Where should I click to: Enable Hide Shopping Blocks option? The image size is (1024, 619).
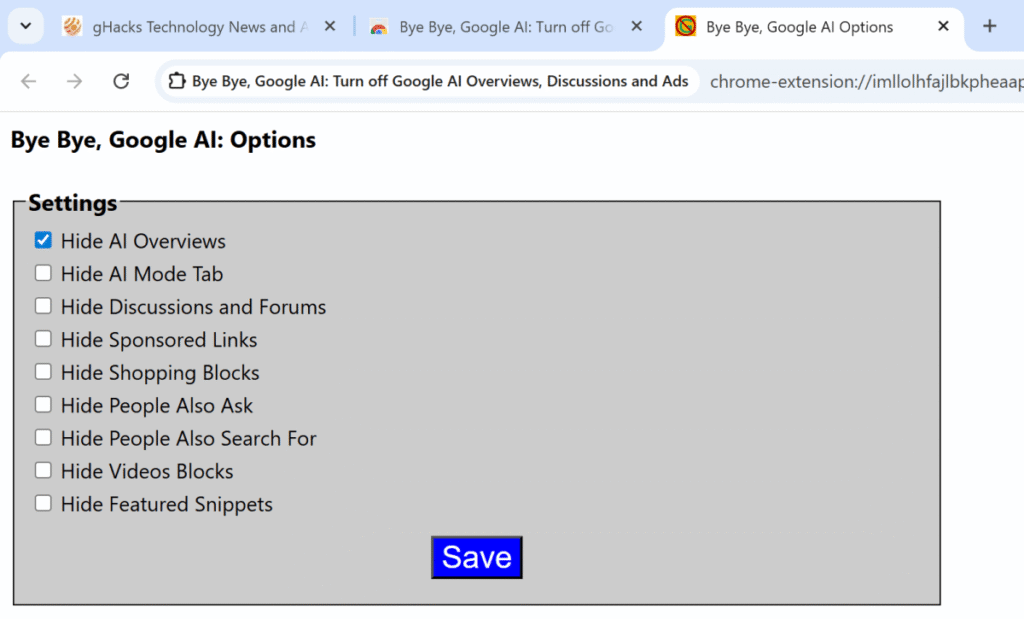point(43,372)
